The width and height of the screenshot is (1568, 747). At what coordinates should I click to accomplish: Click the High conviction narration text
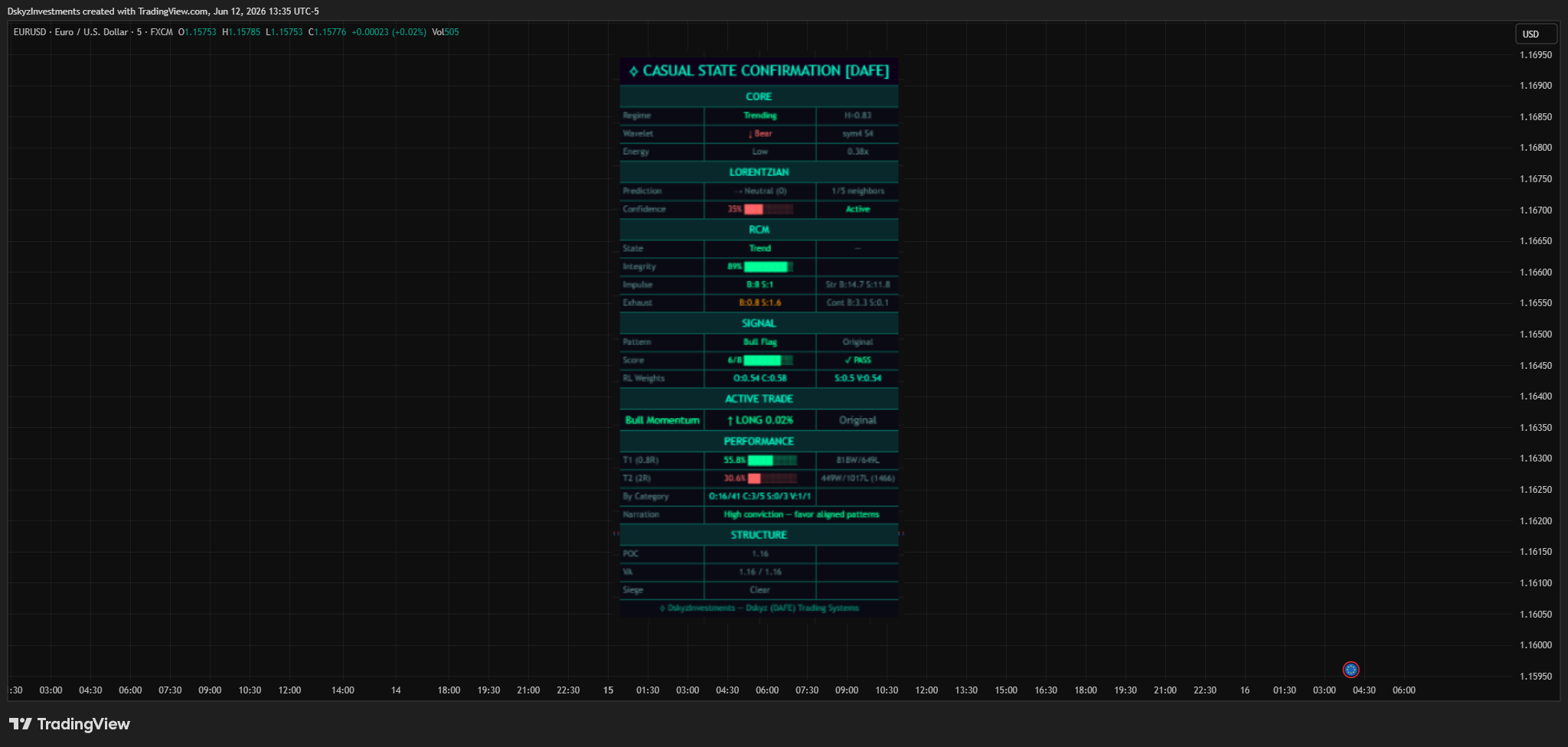pos(802,514)
